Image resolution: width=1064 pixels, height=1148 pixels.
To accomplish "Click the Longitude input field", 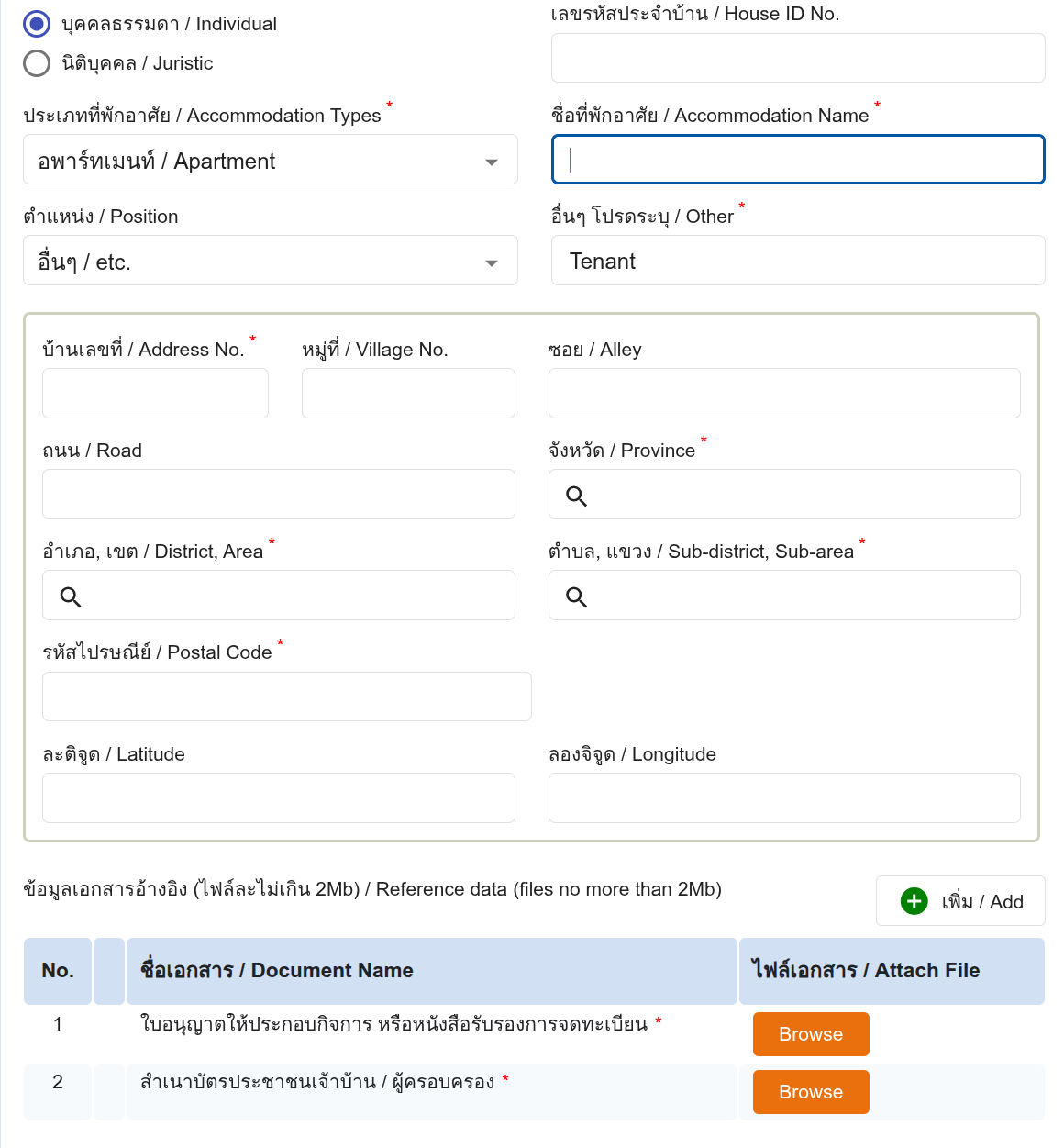I will [783, 797].
